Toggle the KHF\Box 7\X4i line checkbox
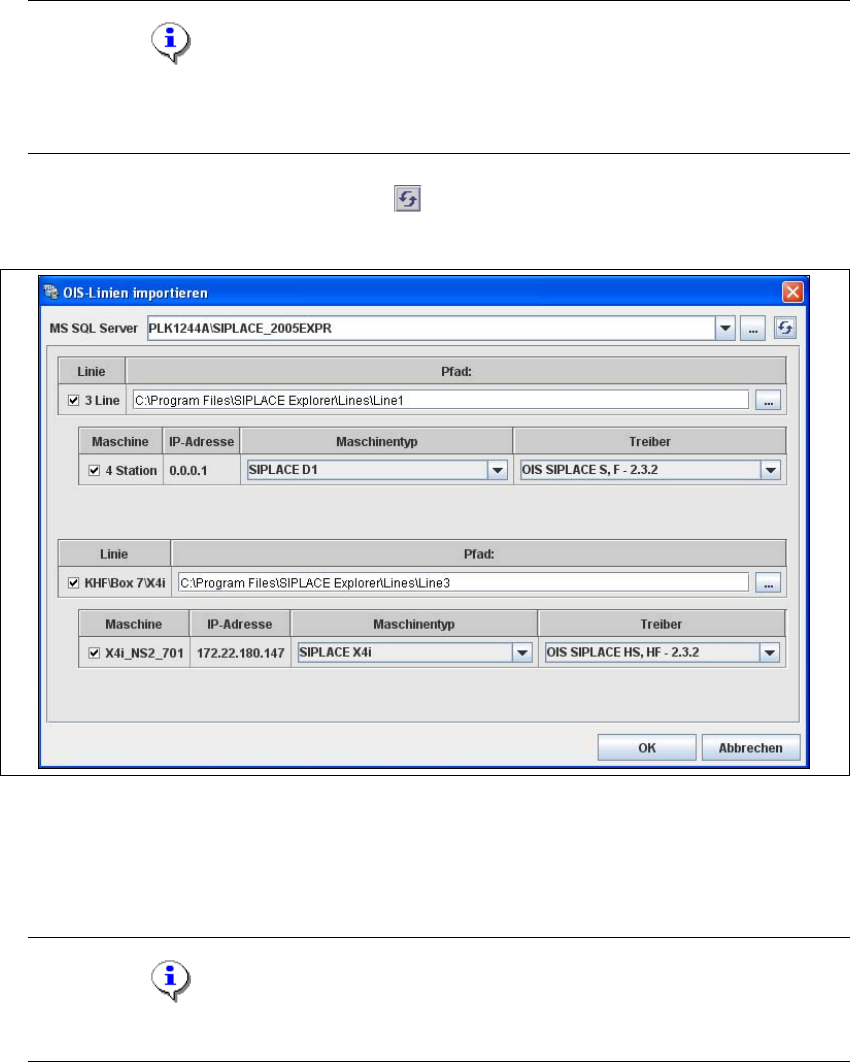The height and width of the screenshot is (1062, 850). click(x=74, y=582)
